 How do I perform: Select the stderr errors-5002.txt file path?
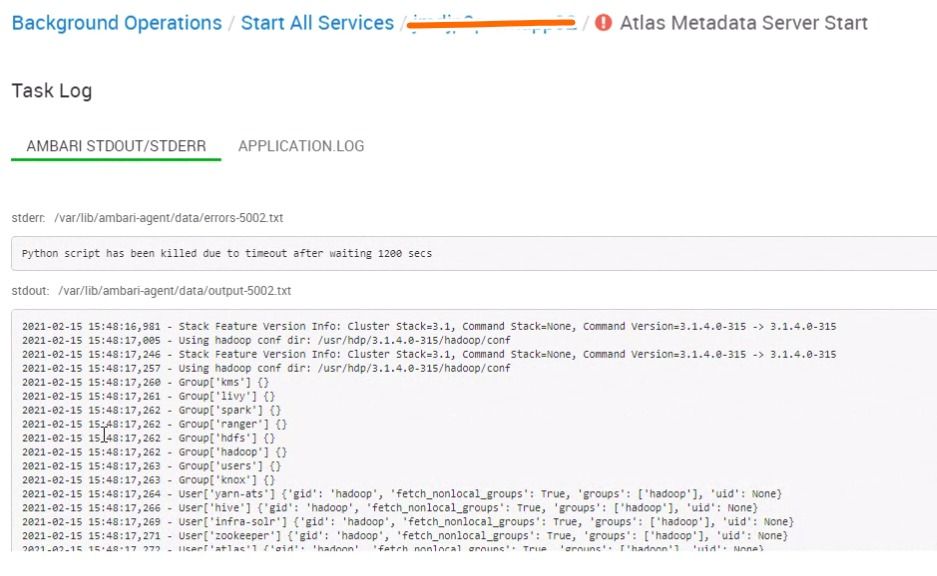169,217
